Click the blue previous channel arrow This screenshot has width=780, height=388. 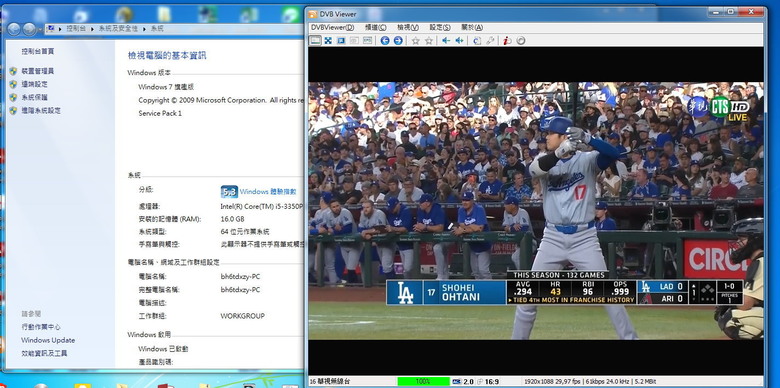point(385,41)
